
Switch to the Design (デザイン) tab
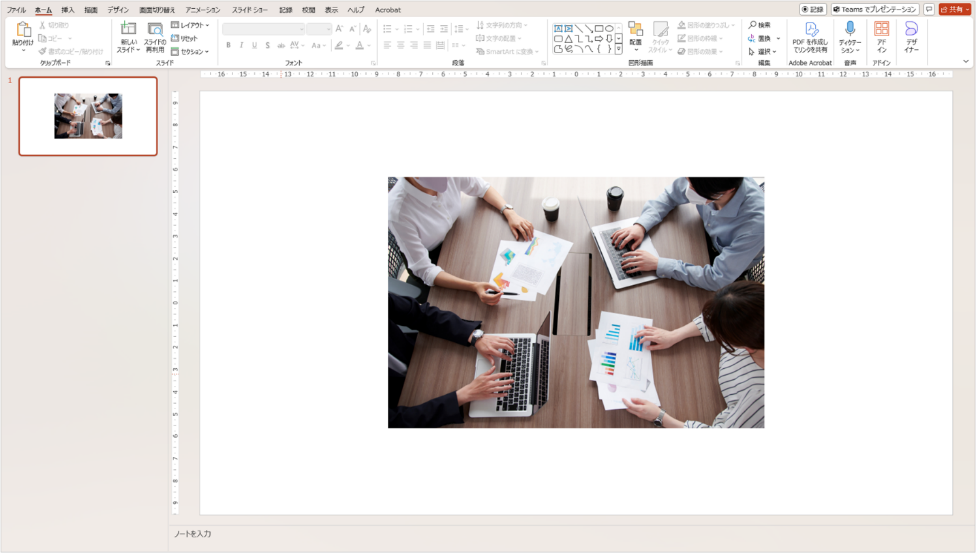pos(118,10)
